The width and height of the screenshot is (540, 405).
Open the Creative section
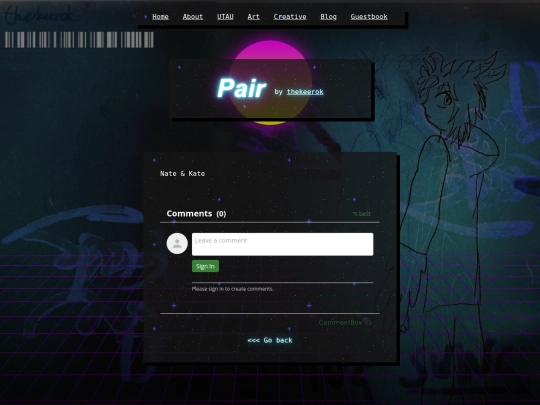tap(290, 17)
